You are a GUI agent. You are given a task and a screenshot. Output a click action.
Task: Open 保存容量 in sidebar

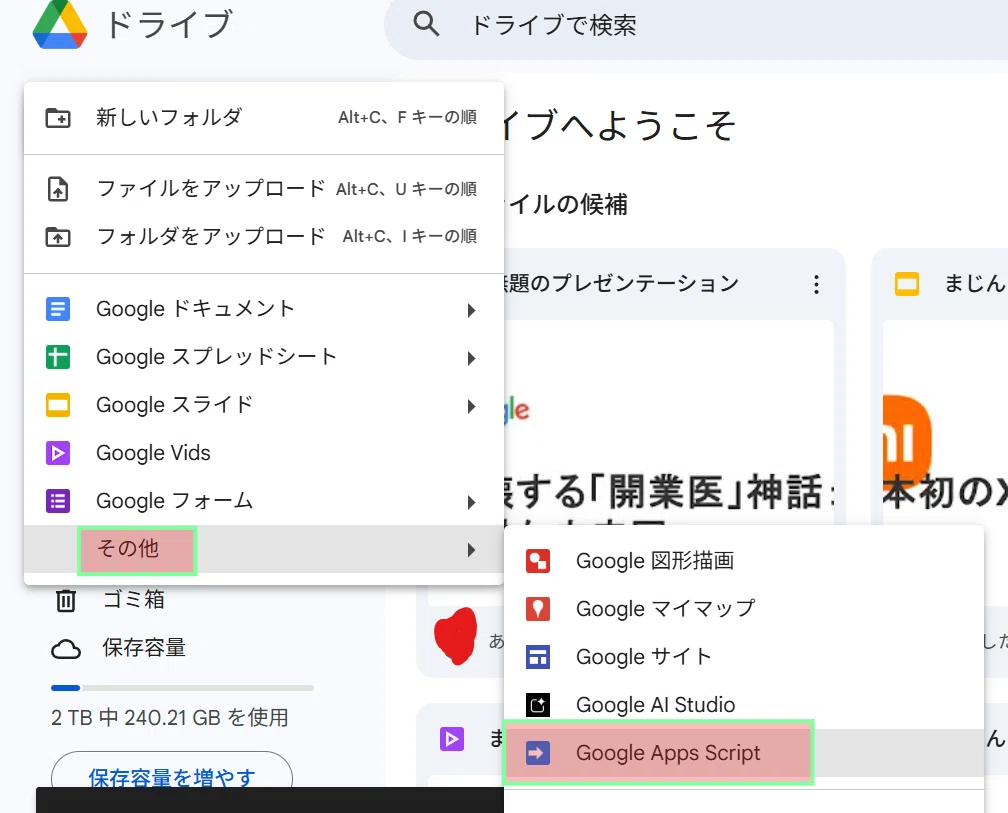click(x=143, y=648)
